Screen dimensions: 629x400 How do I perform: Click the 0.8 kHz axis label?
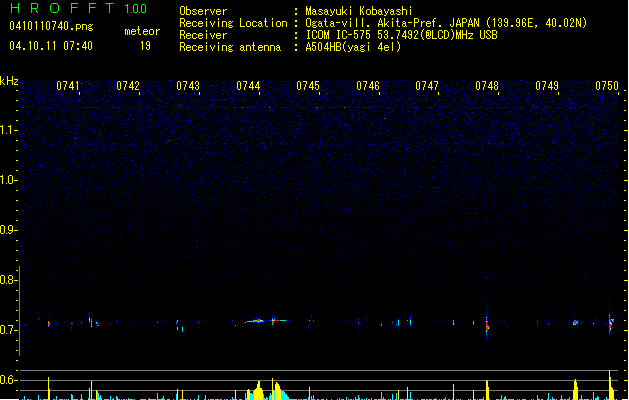(8, 280)
